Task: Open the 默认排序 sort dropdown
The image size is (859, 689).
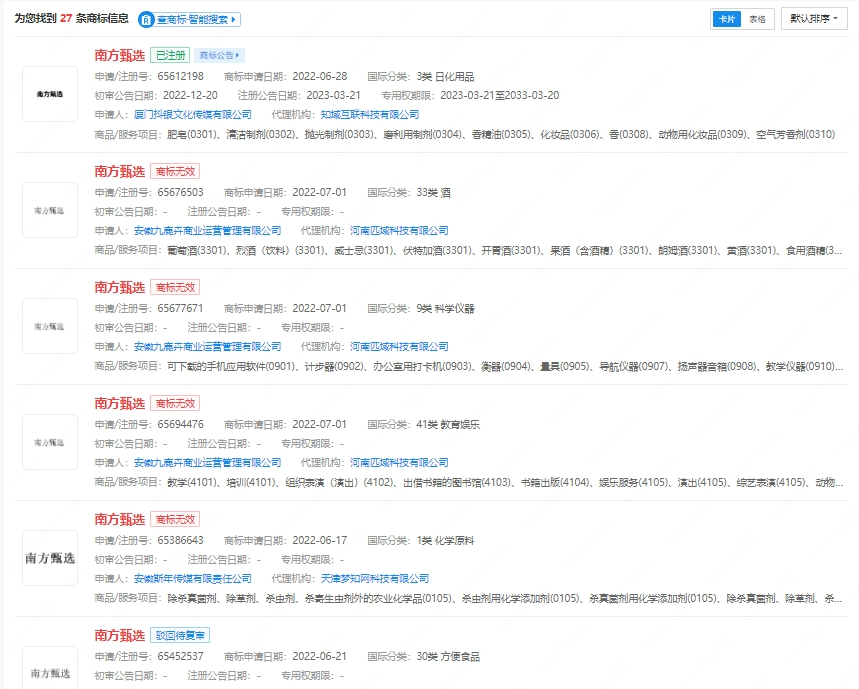Action: pos(814,19)
